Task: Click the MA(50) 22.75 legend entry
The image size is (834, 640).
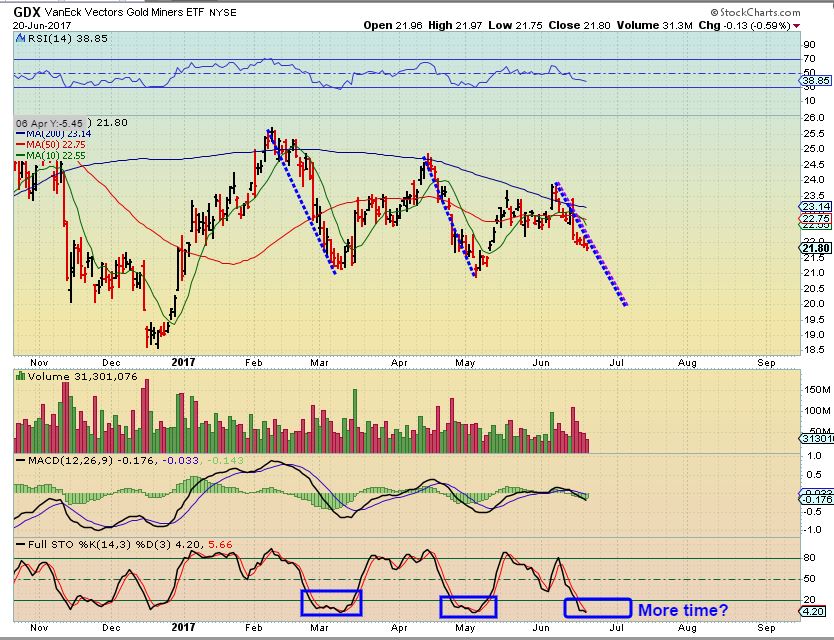Action: (x=51, y=145)
